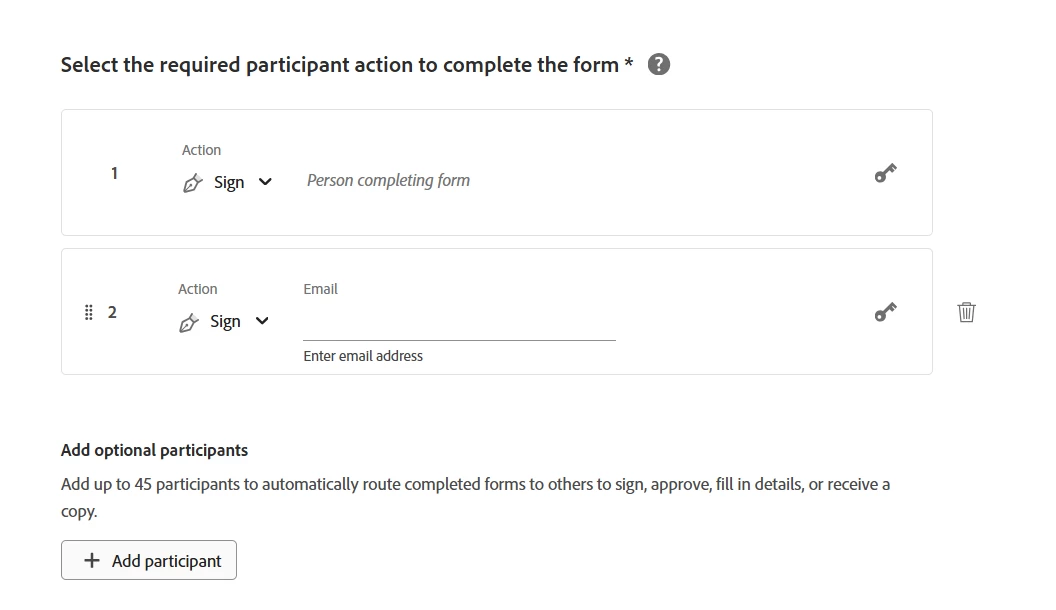1056x610 pixels.
Task: Expand the chevron next to Sign for participant 1
Action: (265, 182)
